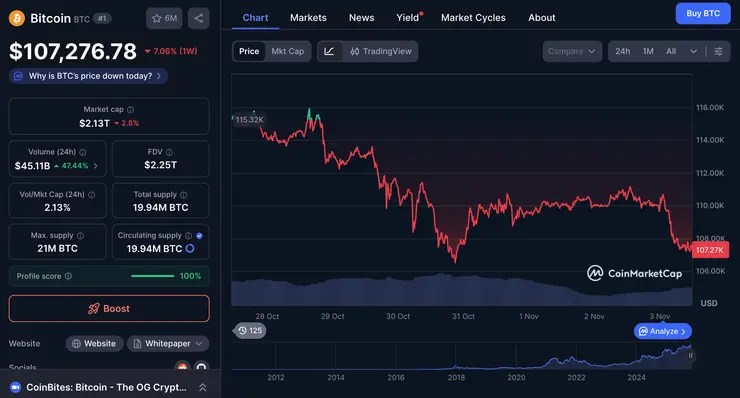
Task: Click the Whitepaper document icon
Action: click(137, 344)
